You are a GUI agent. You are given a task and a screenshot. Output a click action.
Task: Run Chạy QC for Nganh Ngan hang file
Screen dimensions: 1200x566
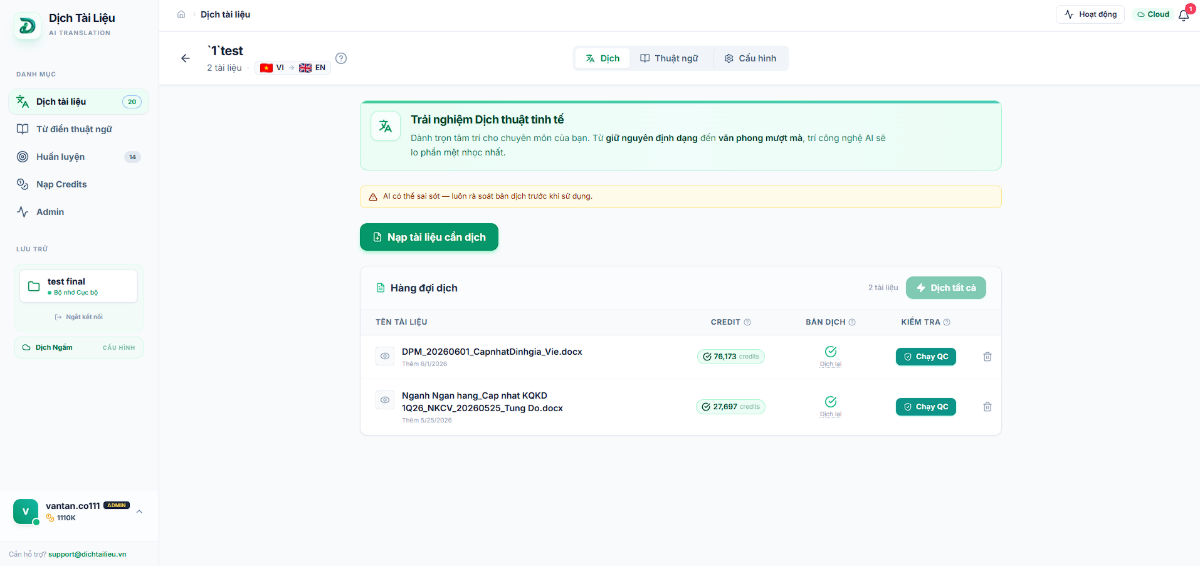926,407
